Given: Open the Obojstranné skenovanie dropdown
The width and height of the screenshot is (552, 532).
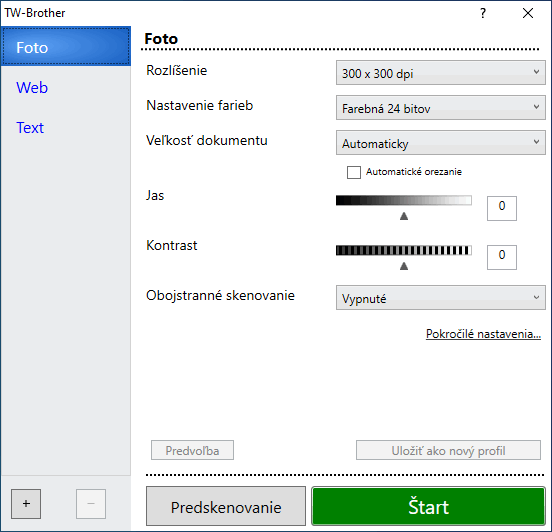Looking at the screenshot, I should click(x=441, y=298).
